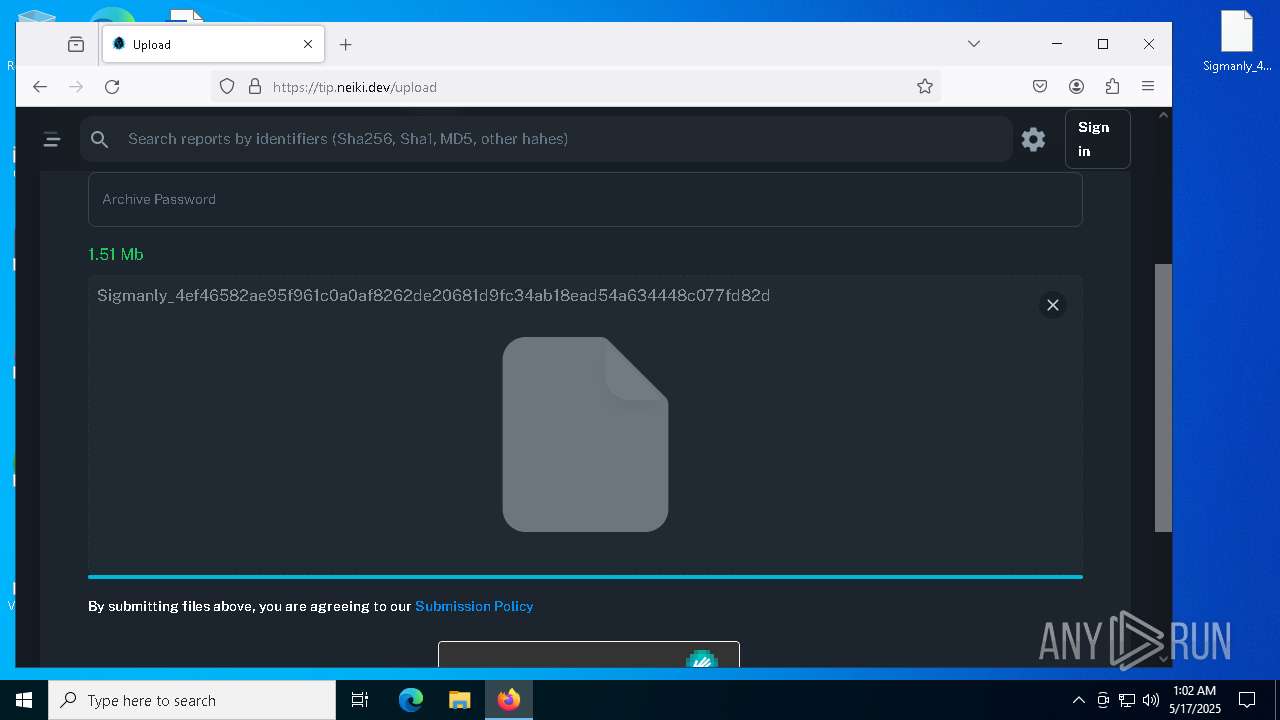Reload the current page

[x=112, y=87]
